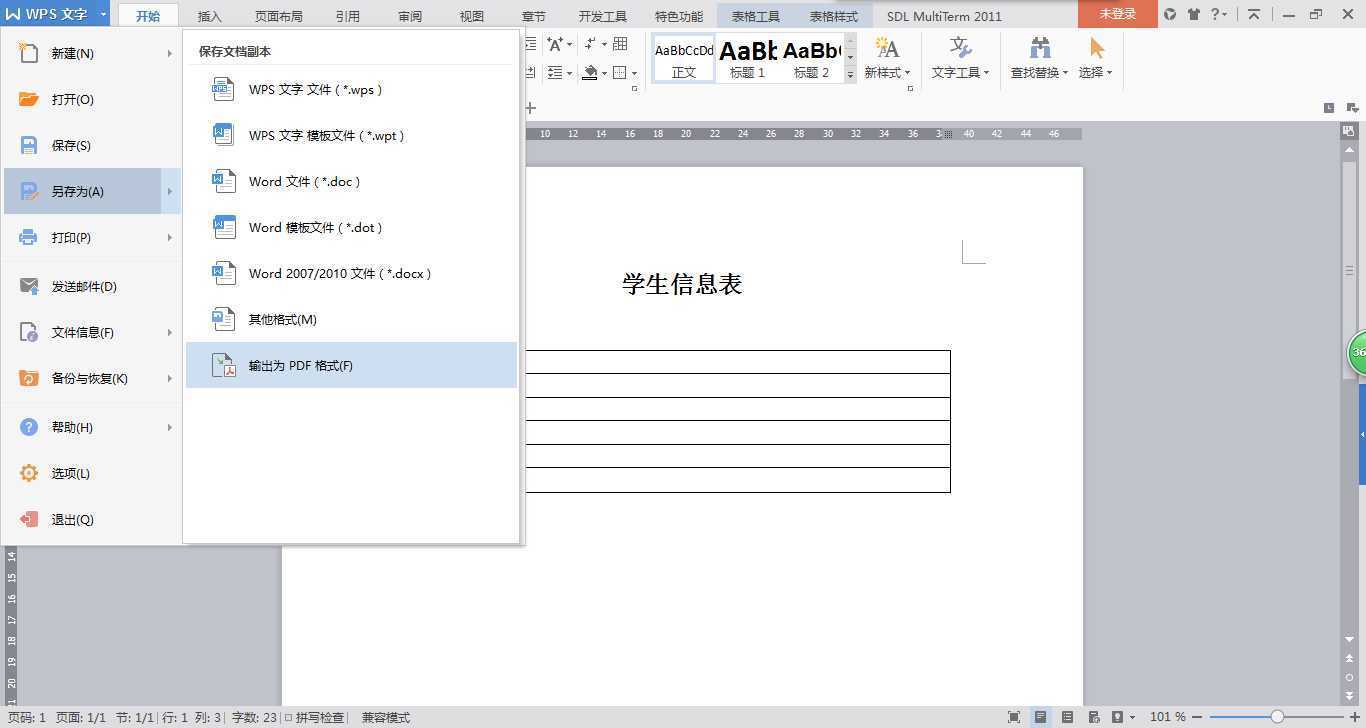This screenshot has height=728, width=1366.
Task: Open the 审阅 (Review) tab
Action: (410, 16)
